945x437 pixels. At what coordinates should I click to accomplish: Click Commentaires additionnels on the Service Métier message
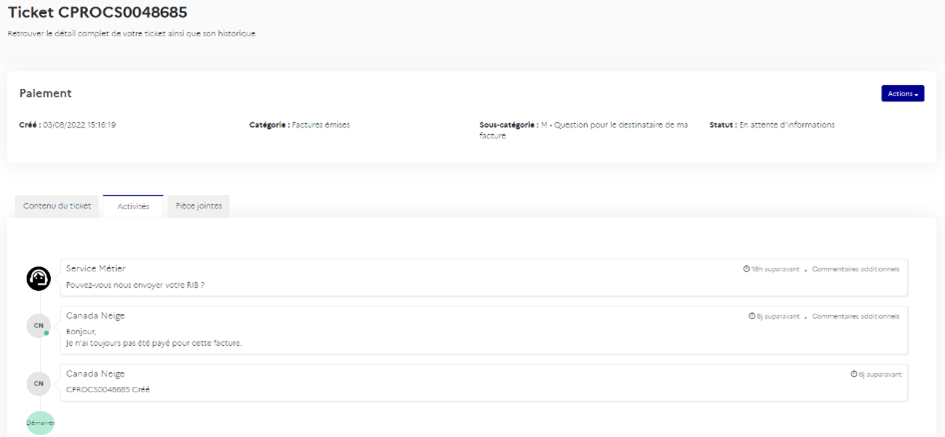pyautogui.click(x=855, y=269)
